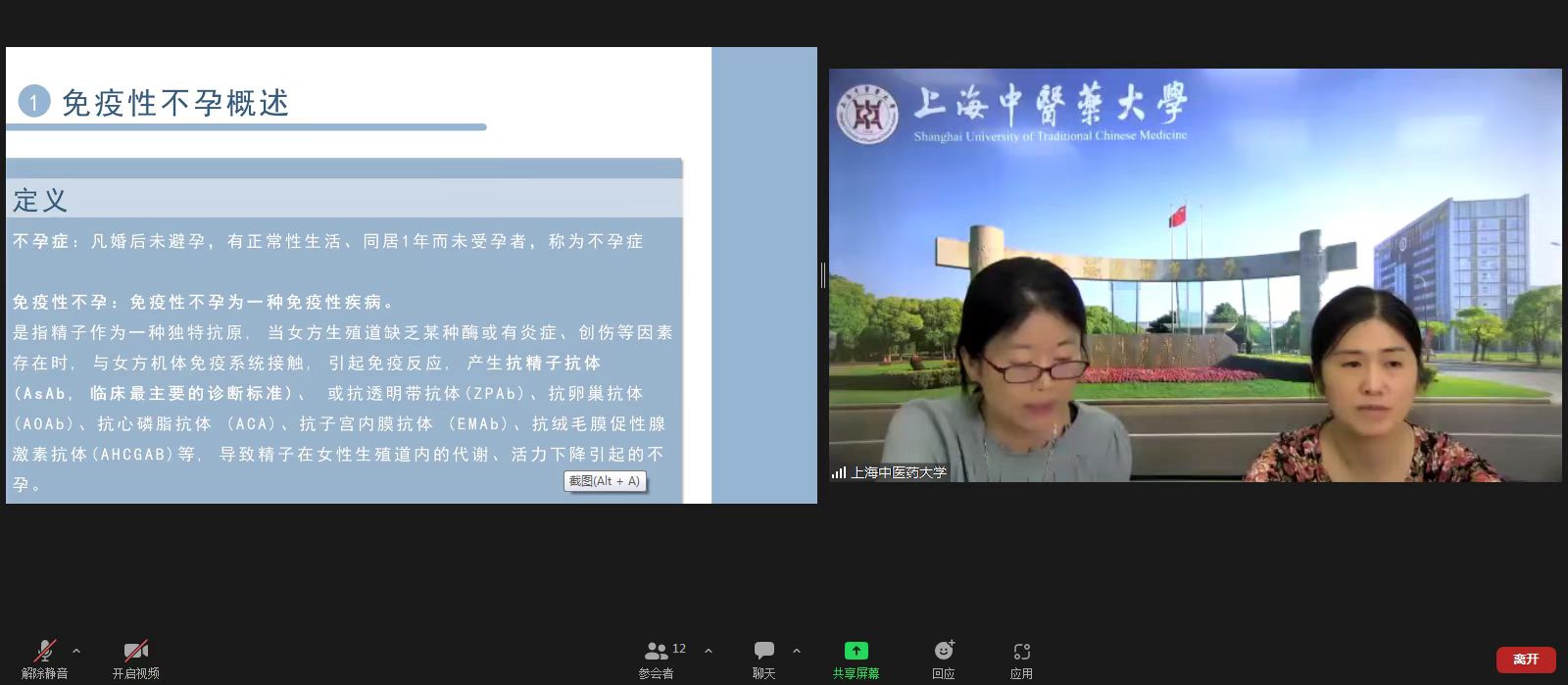The width and height of the screenshot is (1568, 685).
Task: Expand chat options arrow beside 聊天
Action: pos(797,651)
